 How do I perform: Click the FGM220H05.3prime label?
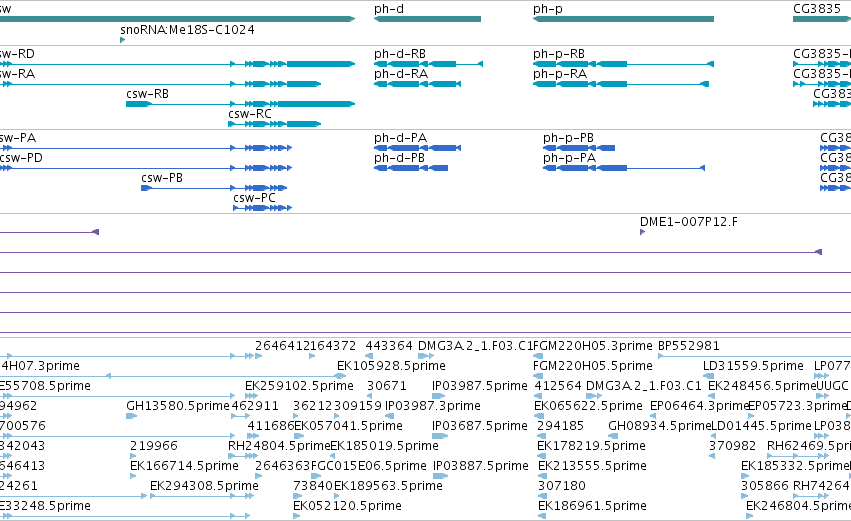pyautogui.click(x=593, y=346)
